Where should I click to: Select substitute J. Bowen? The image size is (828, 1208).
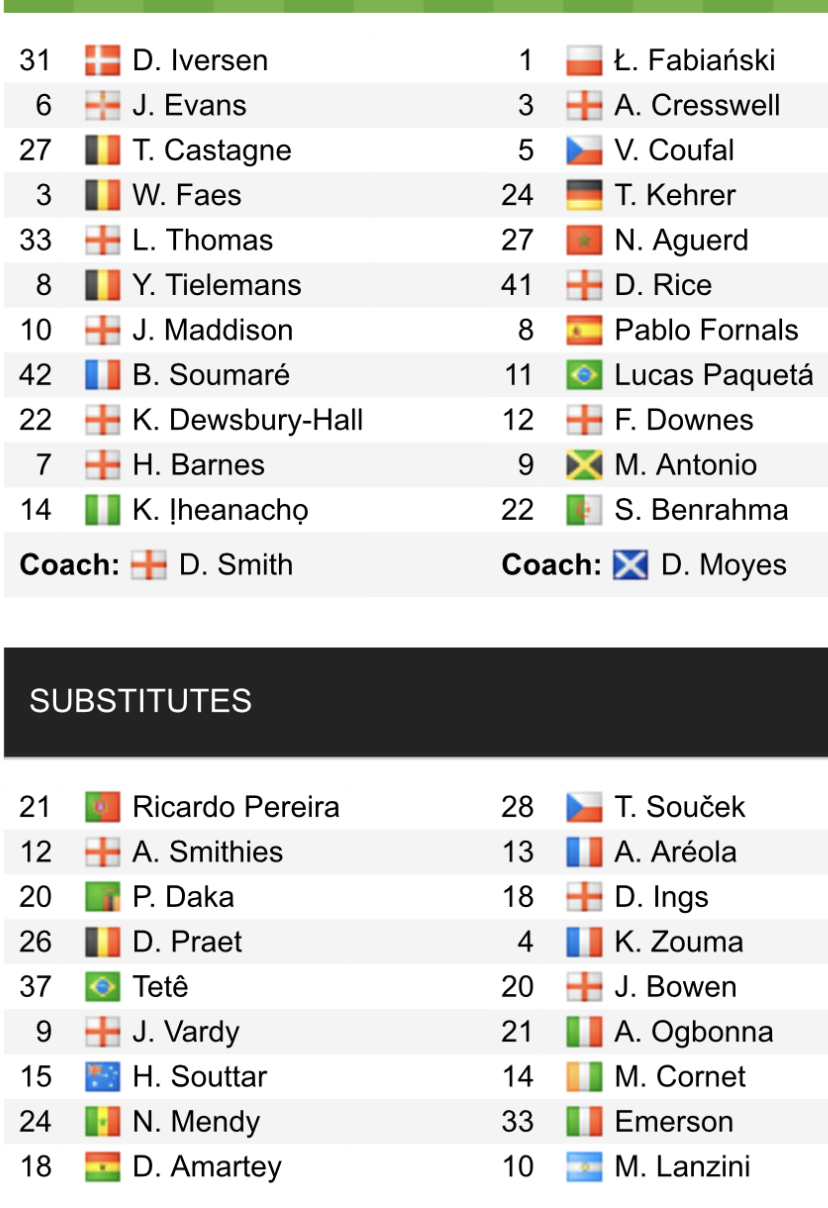coord(675,987)
